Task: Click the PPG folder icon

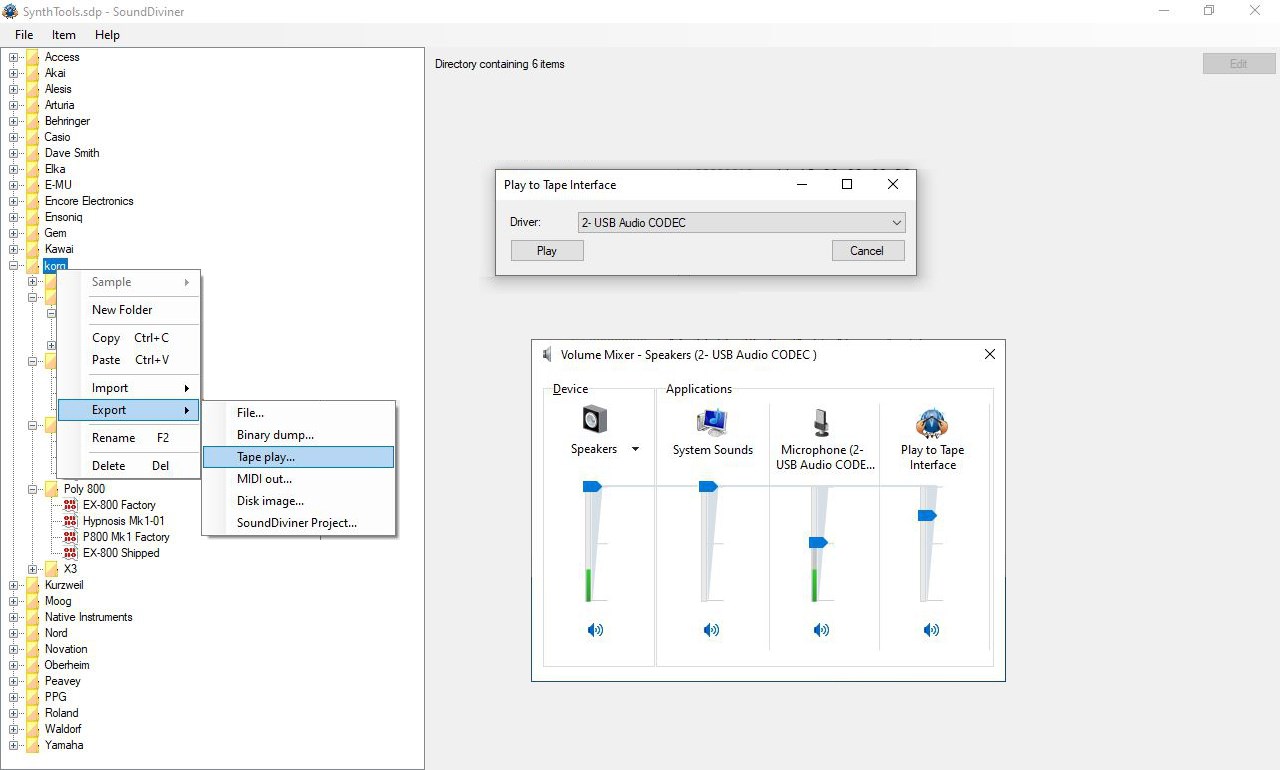Action: [x=33, y=697]
